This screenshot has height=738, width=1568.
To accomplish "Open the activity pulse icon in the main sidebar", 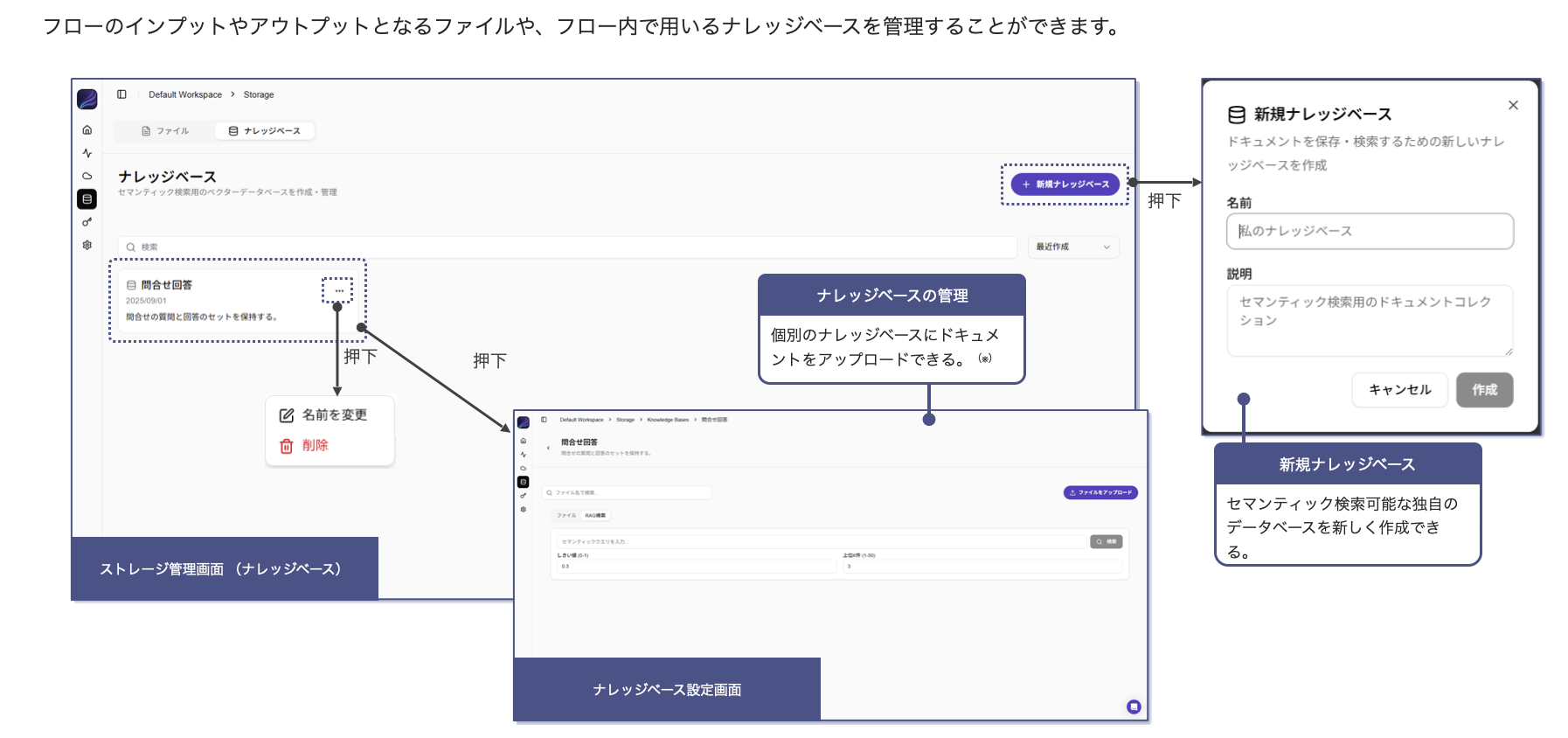I will click(87, 153).
